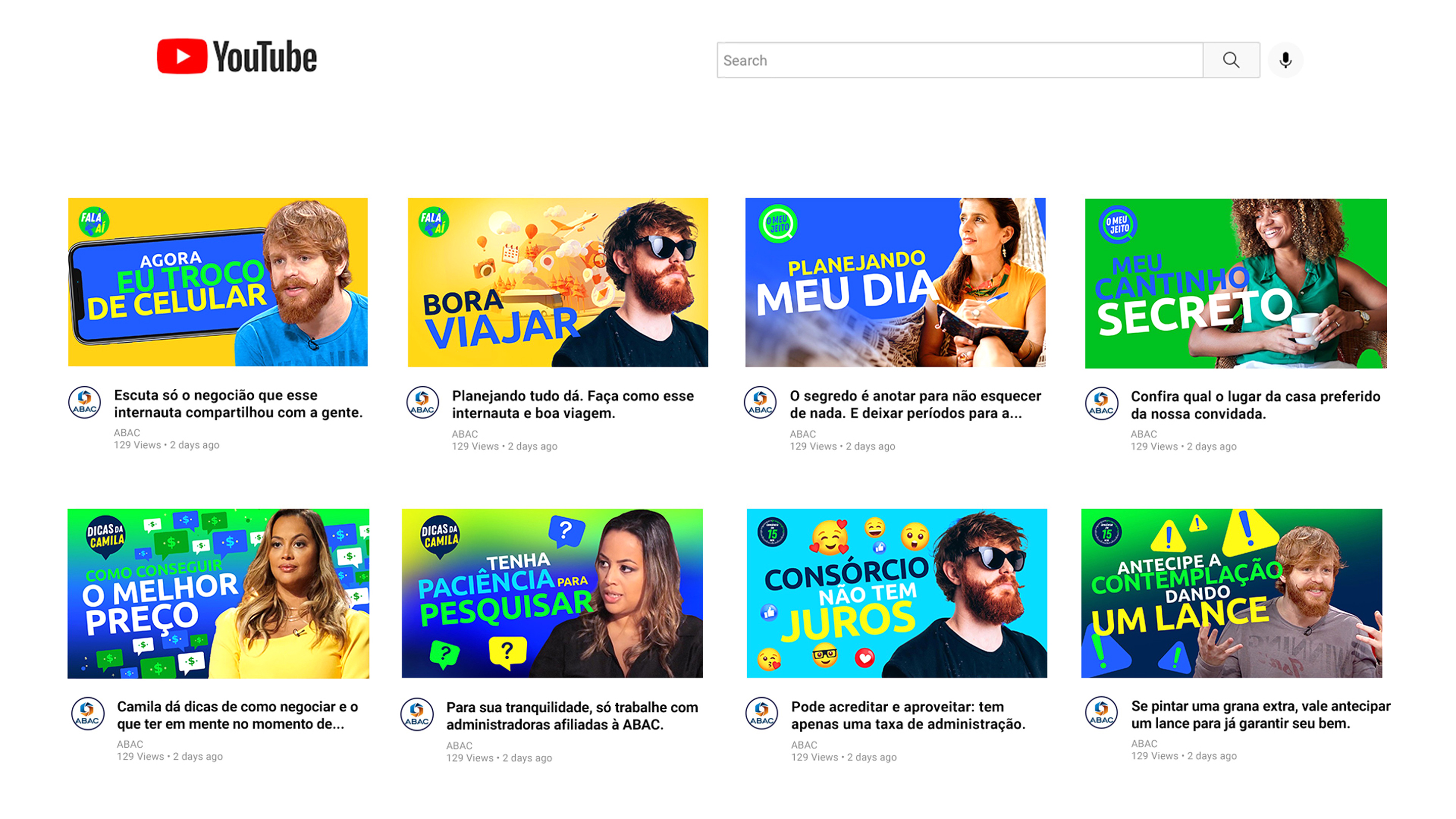Play the 'Planejando Meu Dia' thumbnail
1456x819 pixels.
tap(895, 282)
